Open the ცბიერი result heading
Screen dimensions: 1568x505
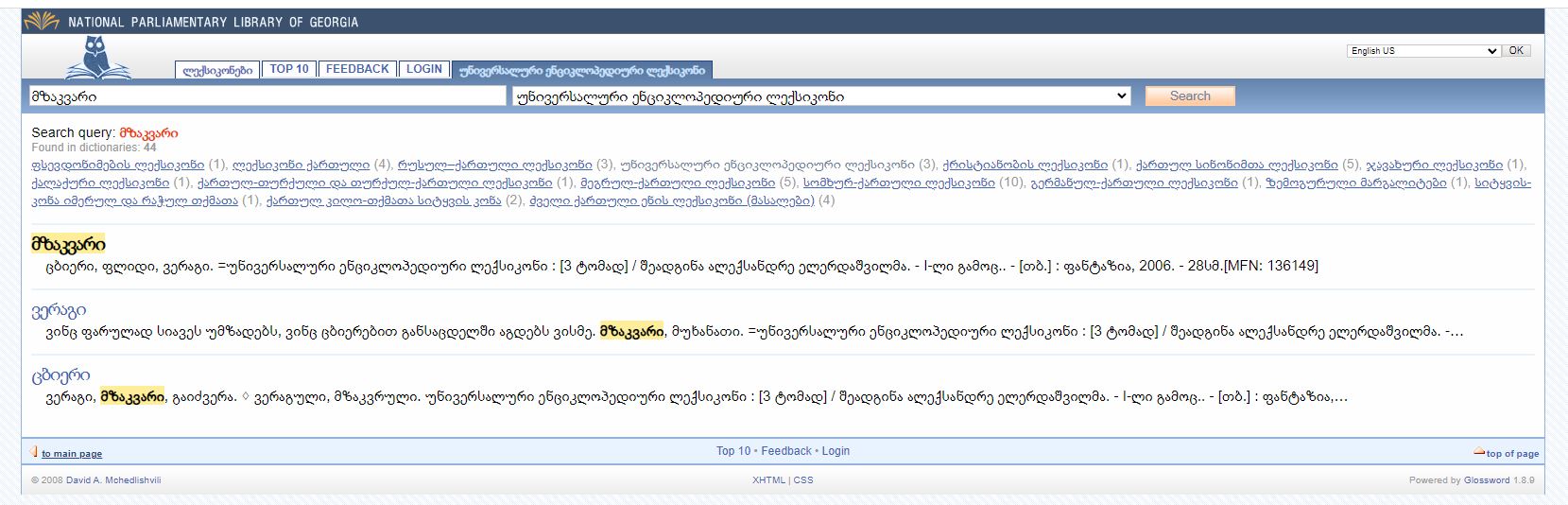(x=60, y=375)
